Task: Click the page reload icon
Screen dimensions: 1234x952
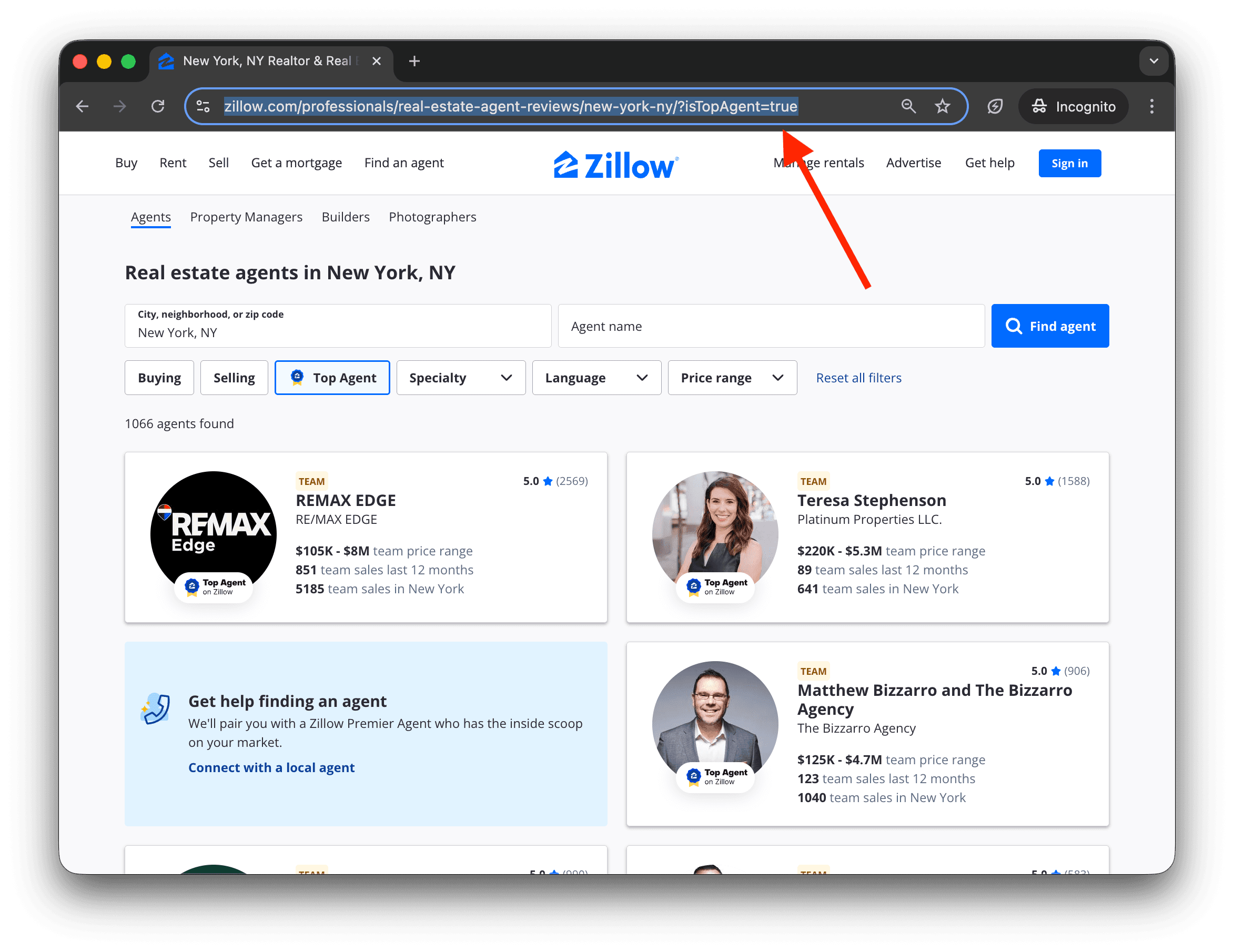Action: coord(158,106)
